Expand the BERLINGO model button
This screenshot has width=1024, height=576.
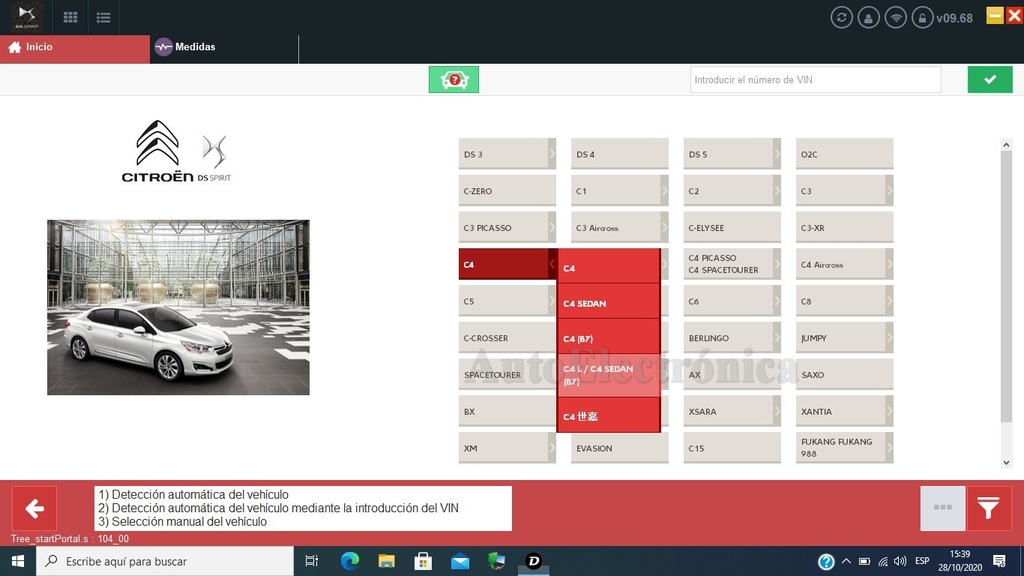coord(732,338)
